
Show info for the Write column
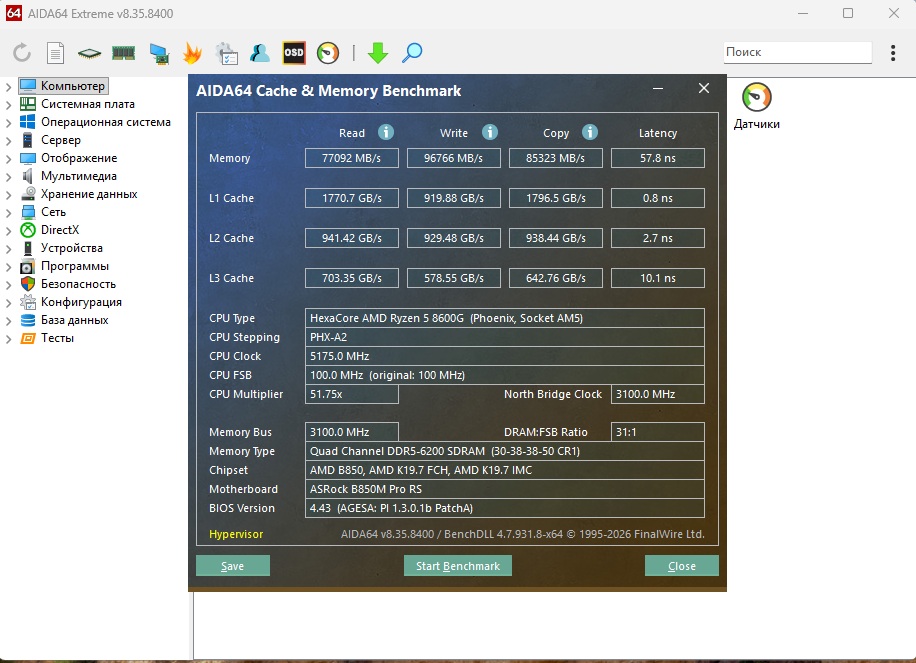coord(490,132)
